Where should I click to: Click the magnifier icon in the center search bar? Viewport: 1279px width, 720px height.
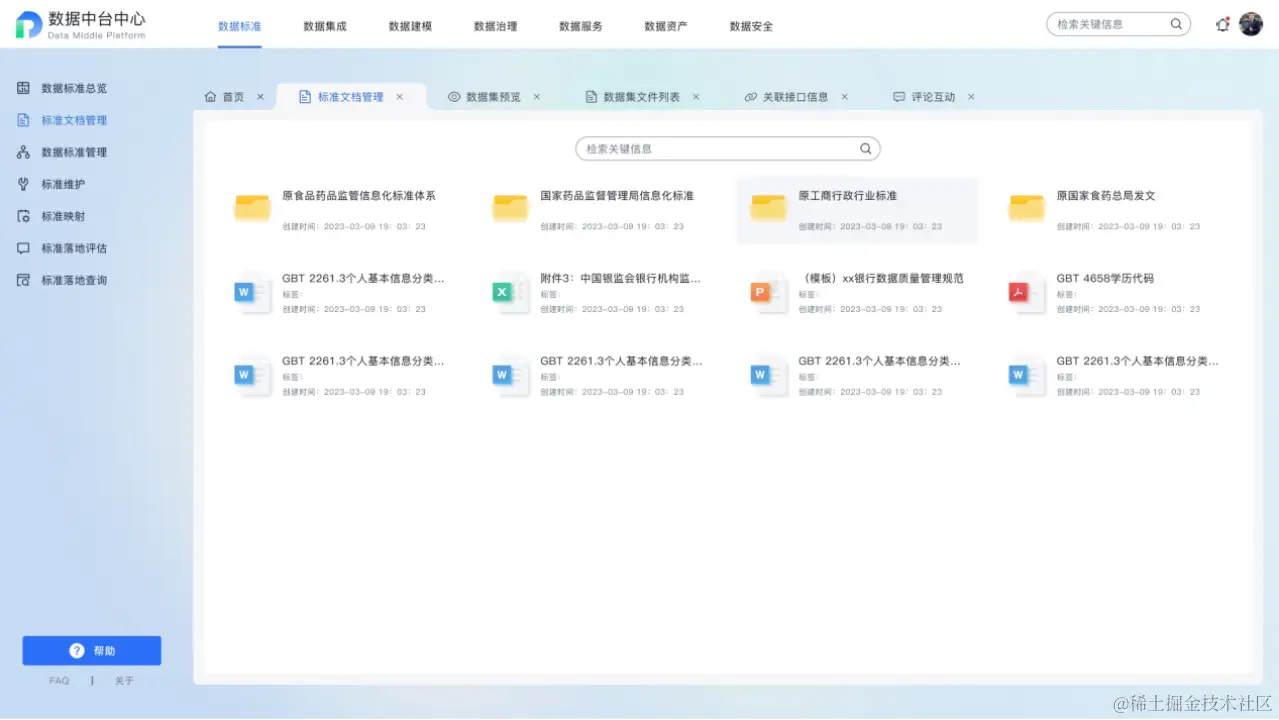(864, 148)
